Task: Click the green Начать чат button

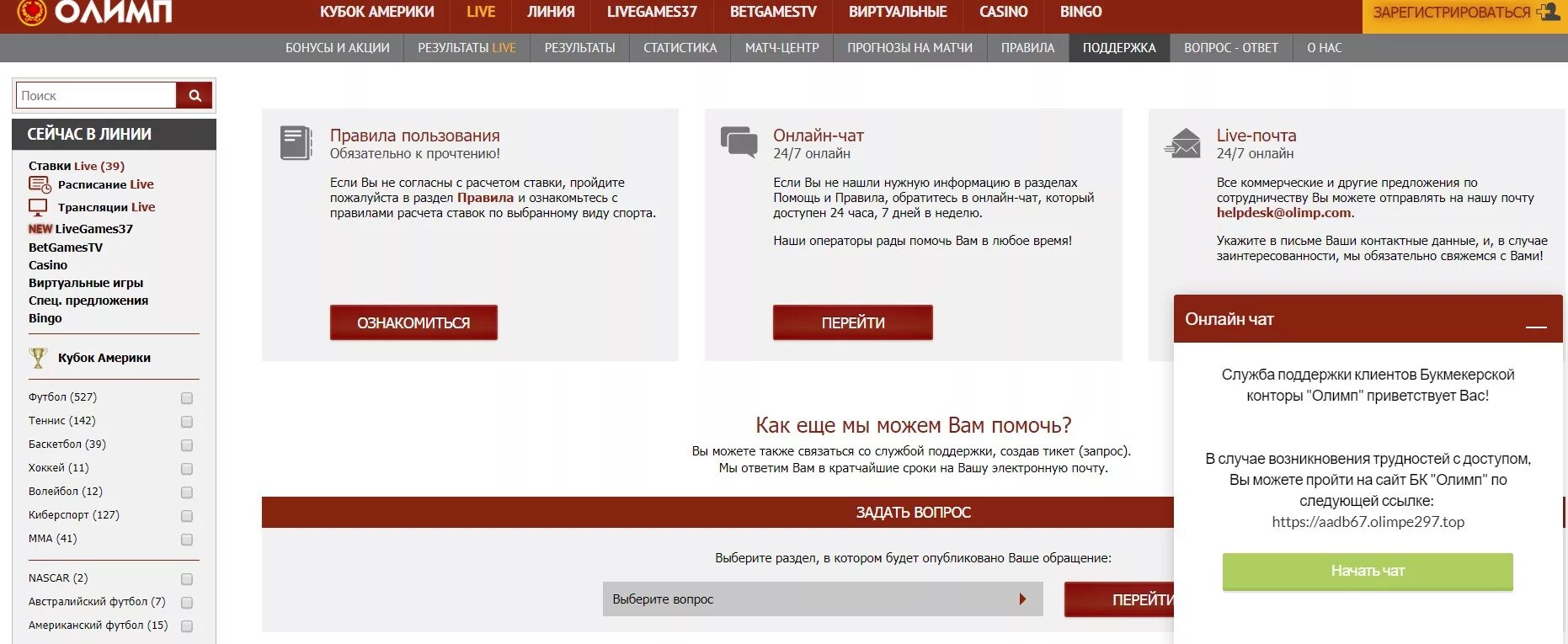Action: point(1368,572)
